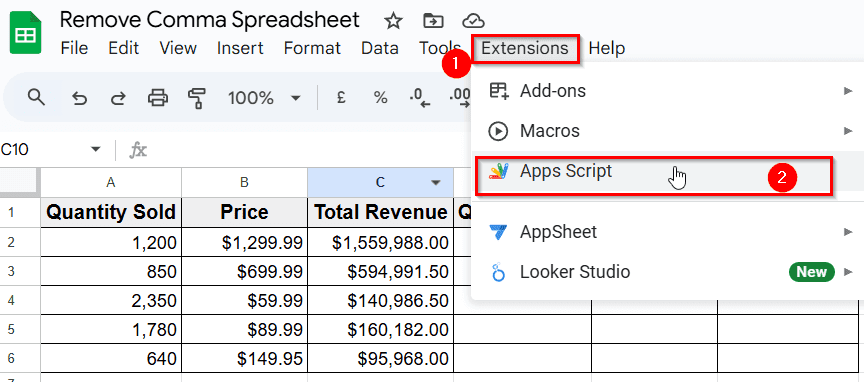Select cell with value 1,200
Viewport: 864px width, 382px height.
(x=111, y=242)
